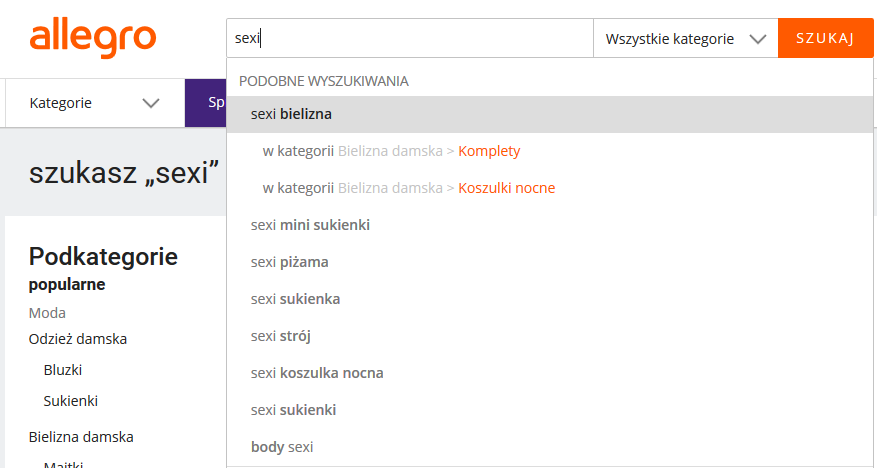Open the Wszystkie kategorie dropdown
The height and width of the screenshot is (468, 877).
click(686, 39)
